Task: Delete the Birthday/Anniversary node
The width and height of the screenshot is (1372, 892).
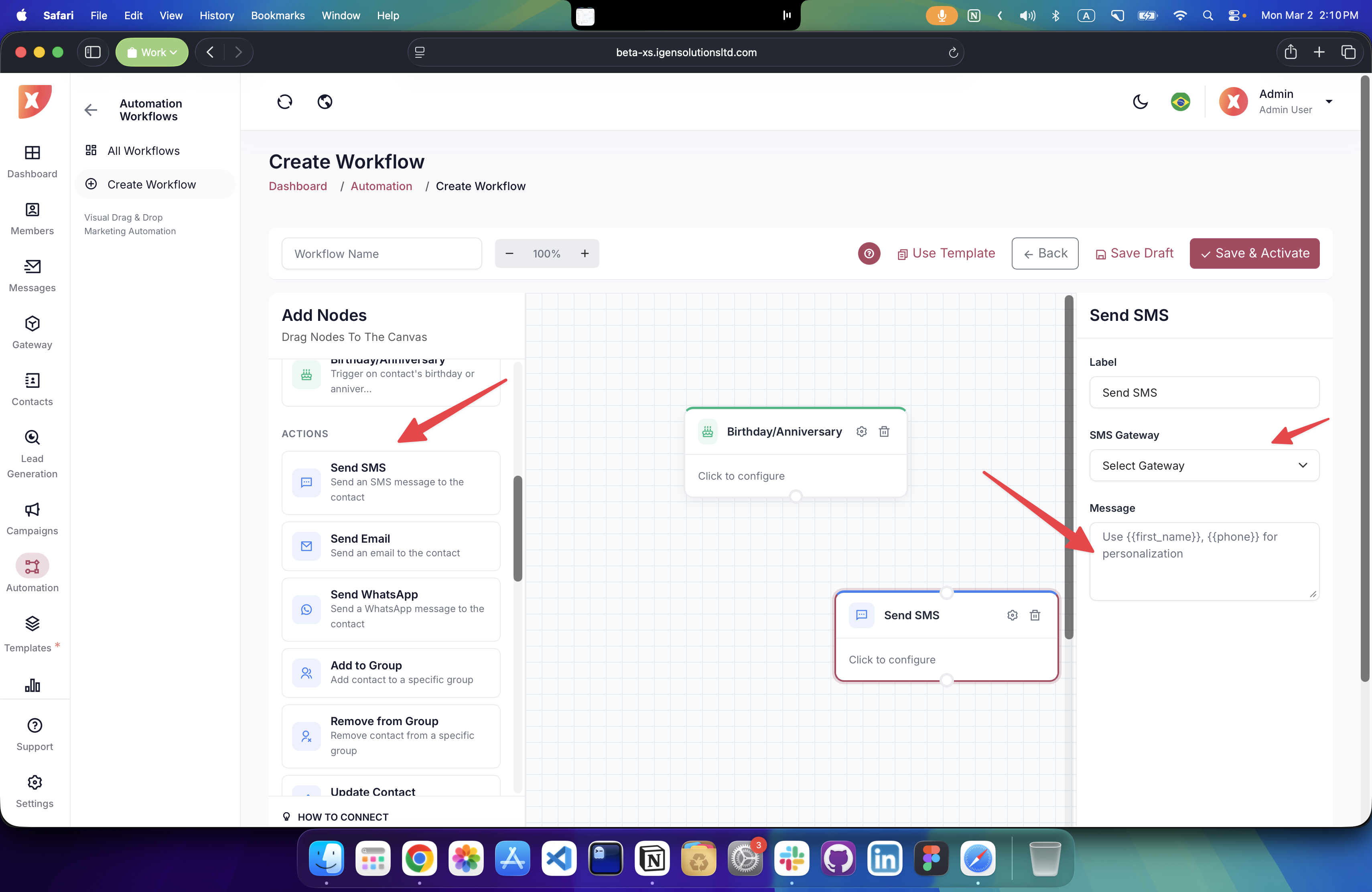Action: tap(884, 432)
